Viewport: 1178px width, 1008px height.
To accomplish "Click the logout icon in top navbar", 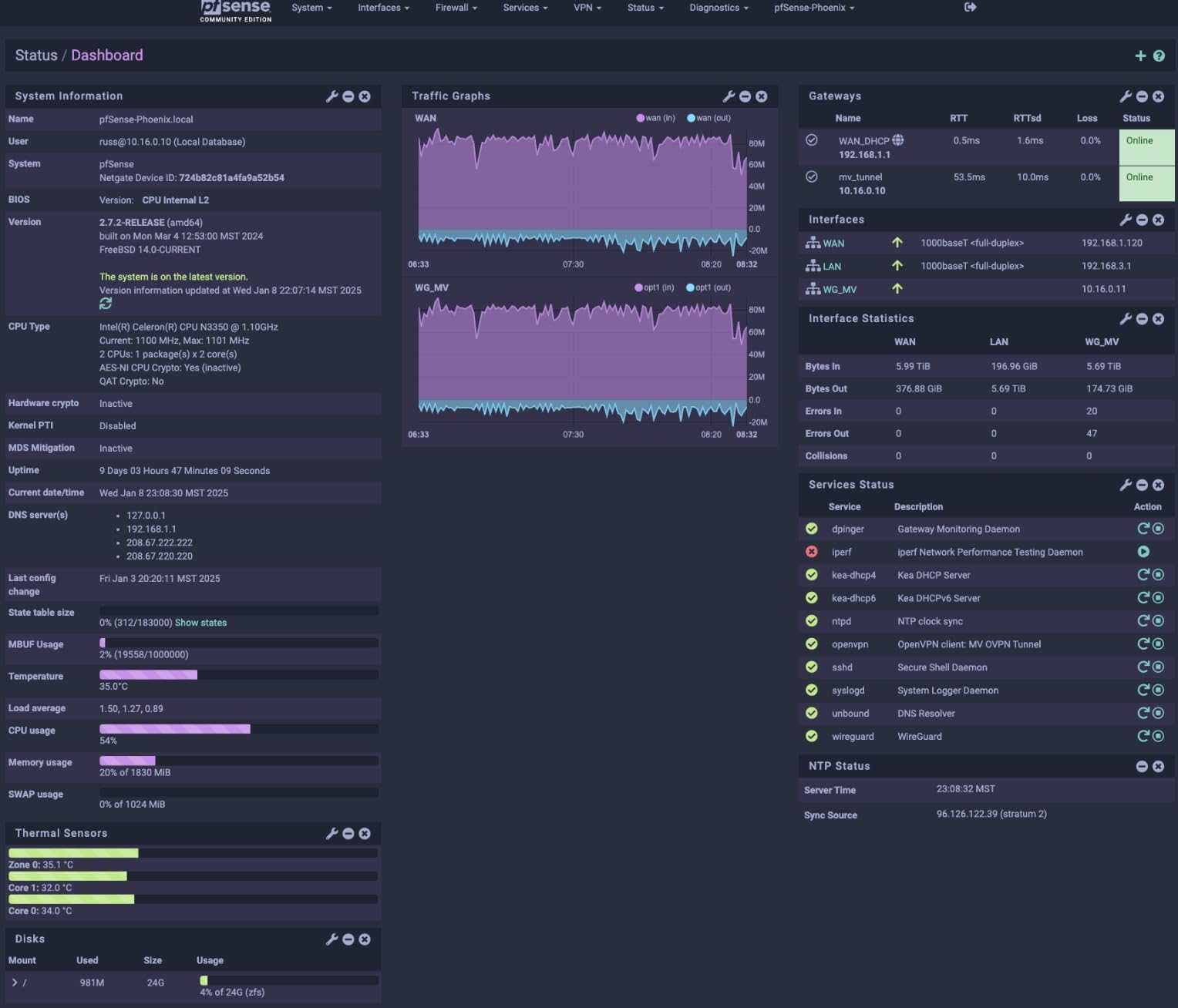I will coord(970,8).
